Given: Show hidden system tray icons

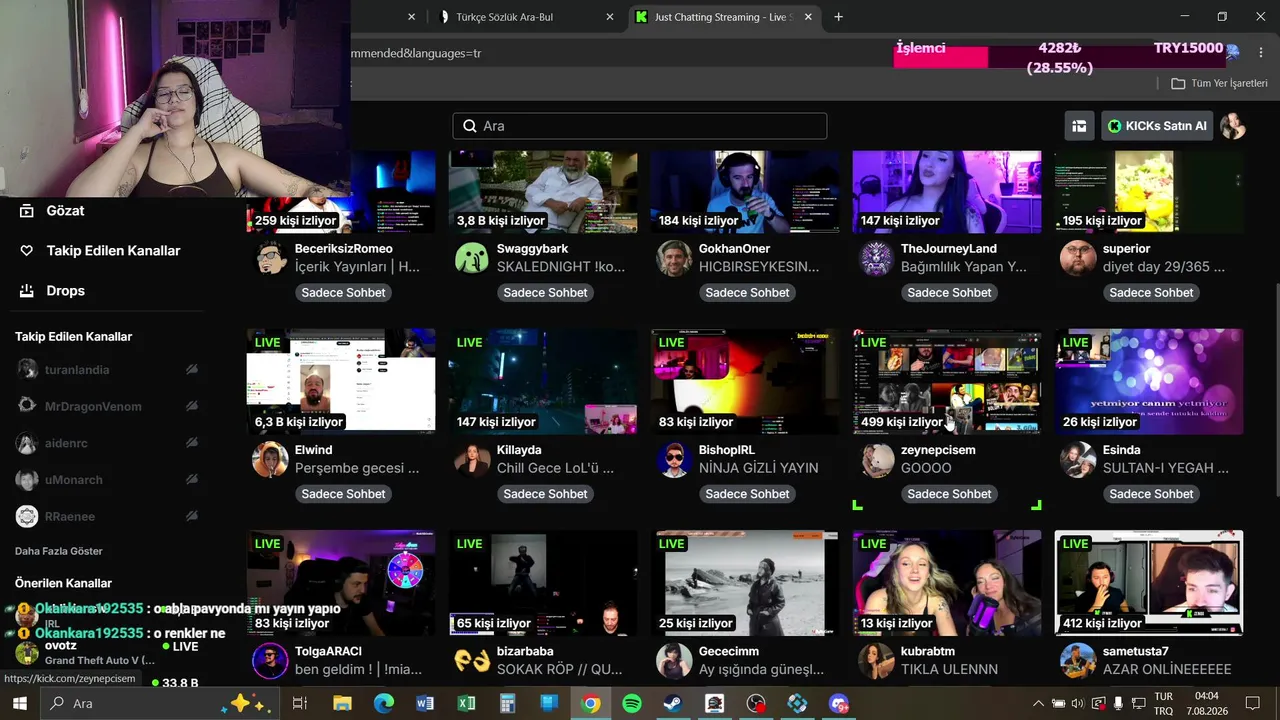Looking at the screenshot, I should 1037,704.
